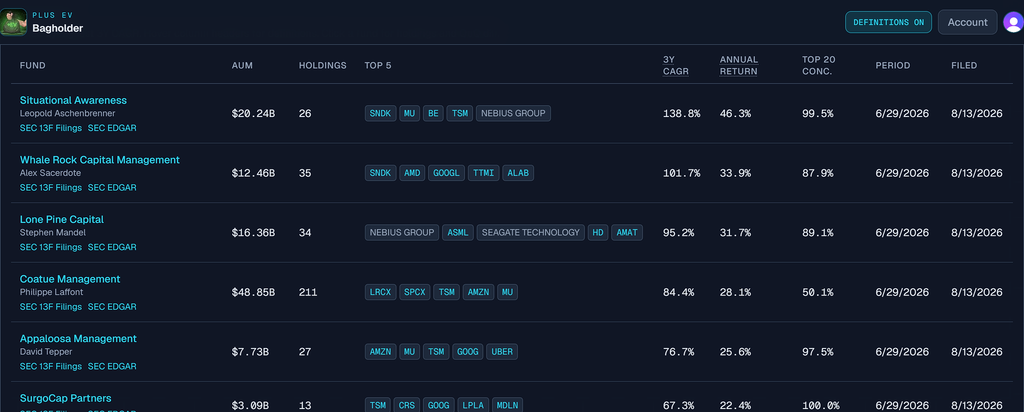
Task: Open the user profile avatar
Action: pyautogui.click(x=1014, y=22)
